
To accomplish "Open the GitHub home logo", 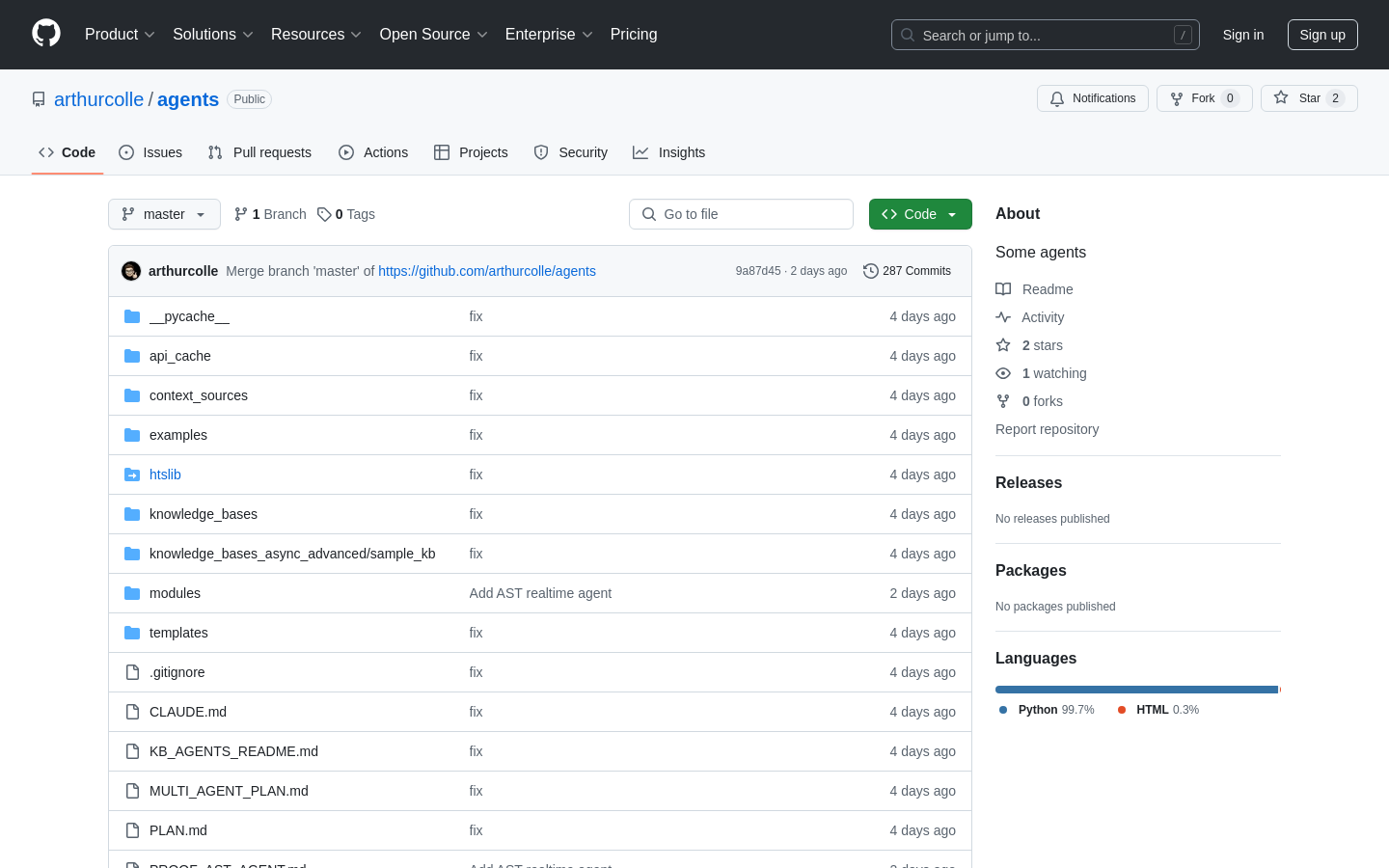I will click(x=46, y=34).
